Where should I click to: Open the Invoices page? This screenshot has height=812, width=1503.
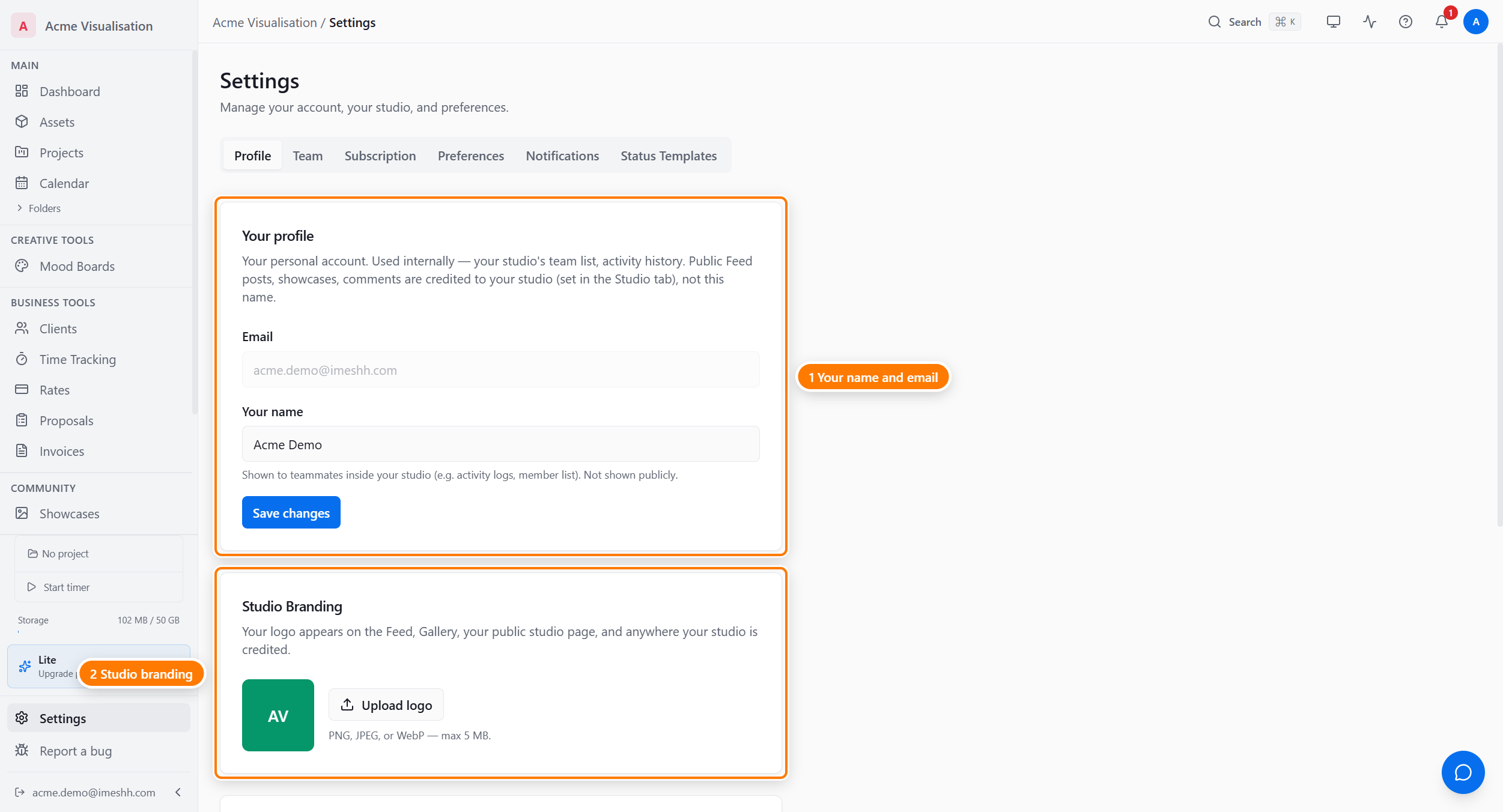point(99,451)
